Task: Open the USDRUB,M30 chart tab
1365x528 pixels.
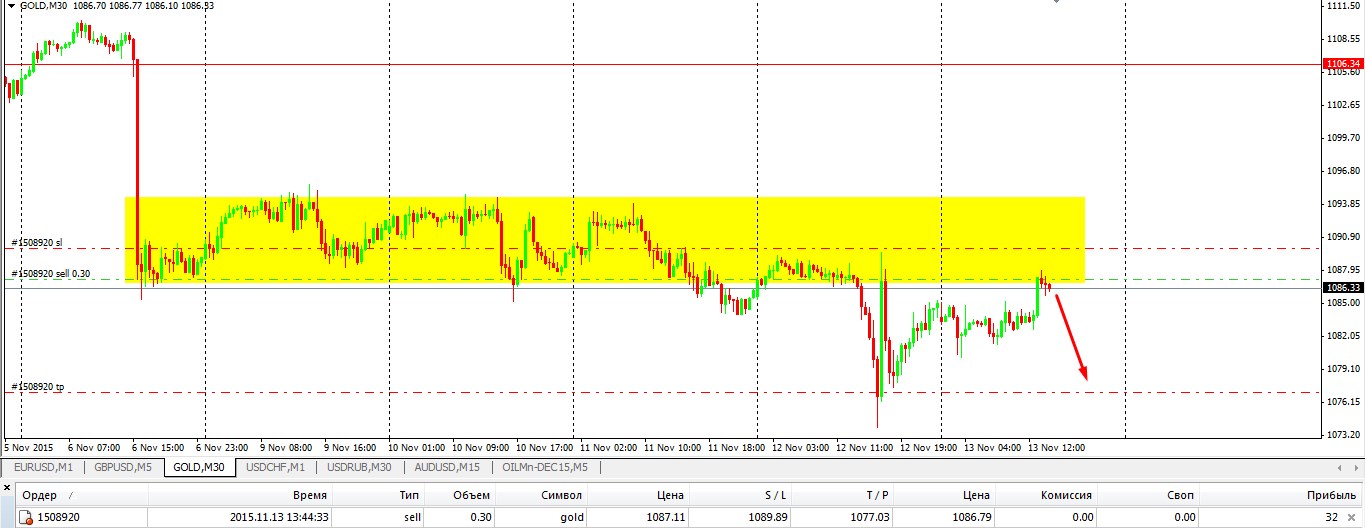Action: [x=359, y=467]
